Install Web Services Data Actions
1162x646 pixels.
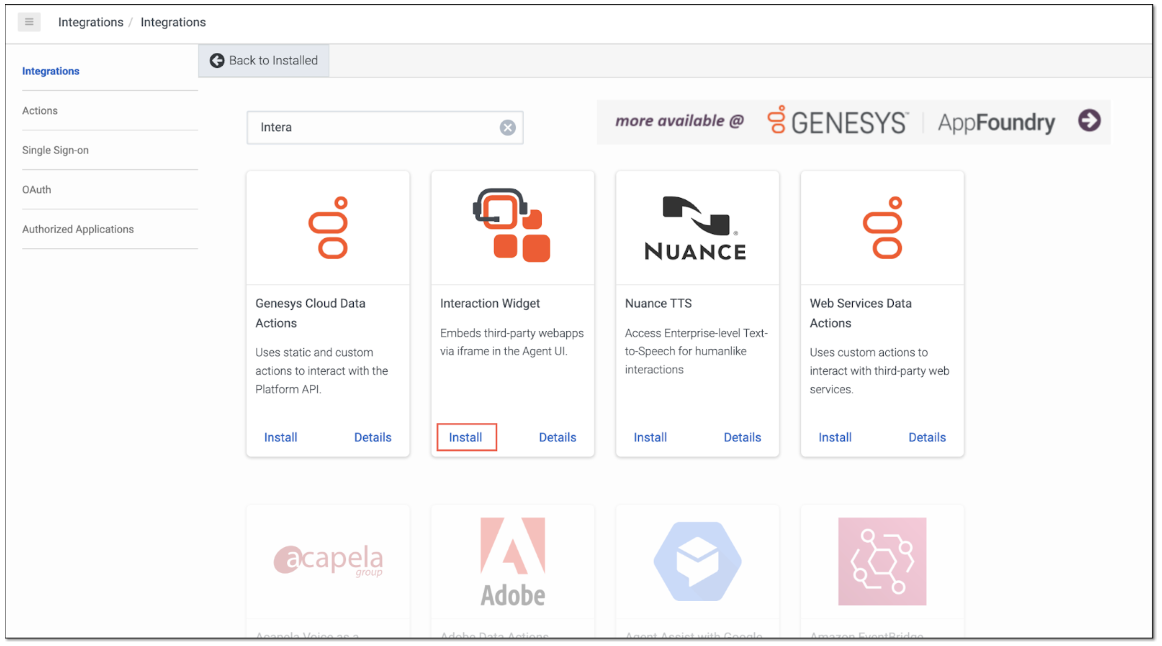835,437
